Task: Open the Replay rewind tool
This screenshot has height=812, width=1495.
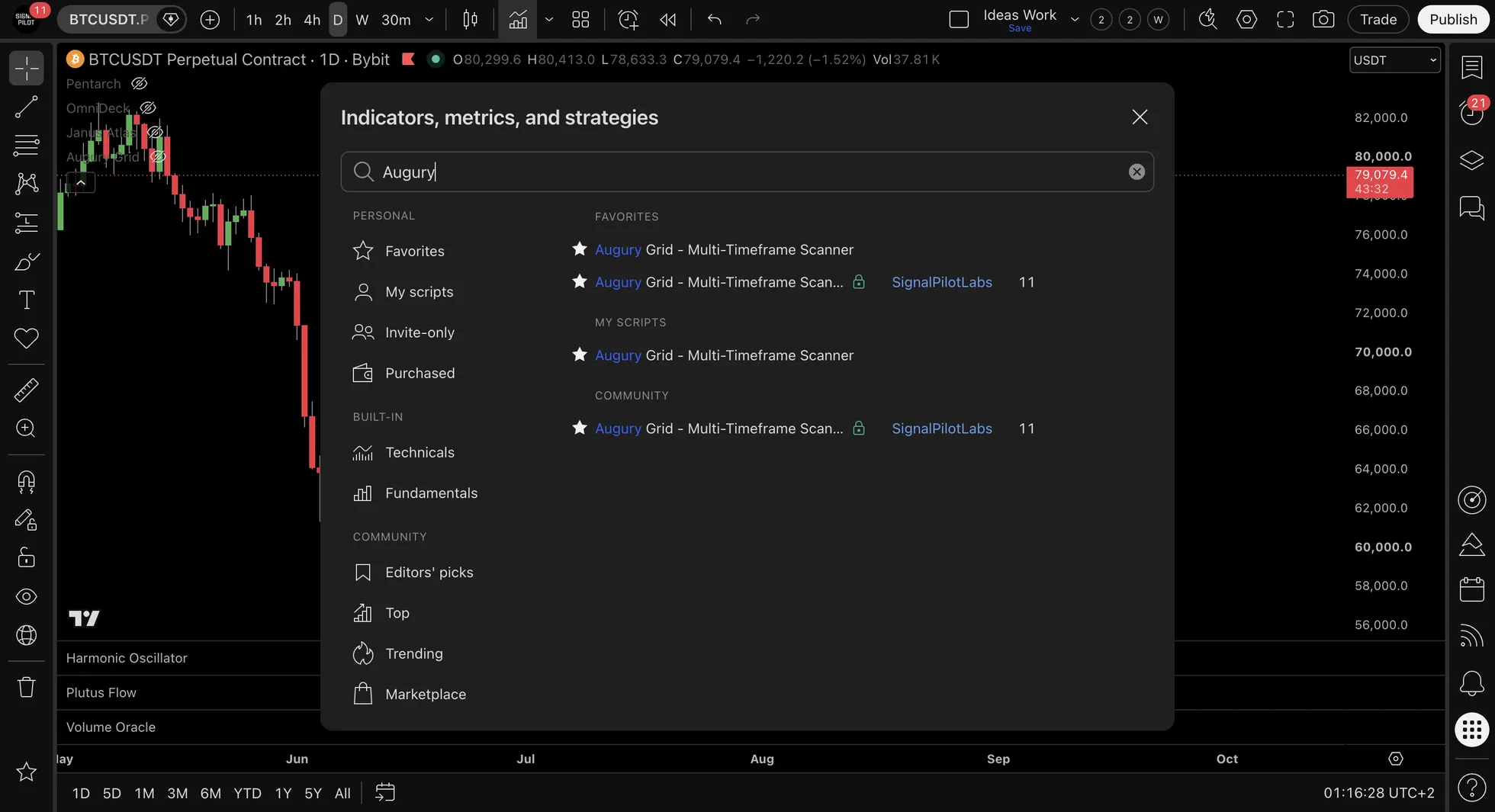Action: 668,19
